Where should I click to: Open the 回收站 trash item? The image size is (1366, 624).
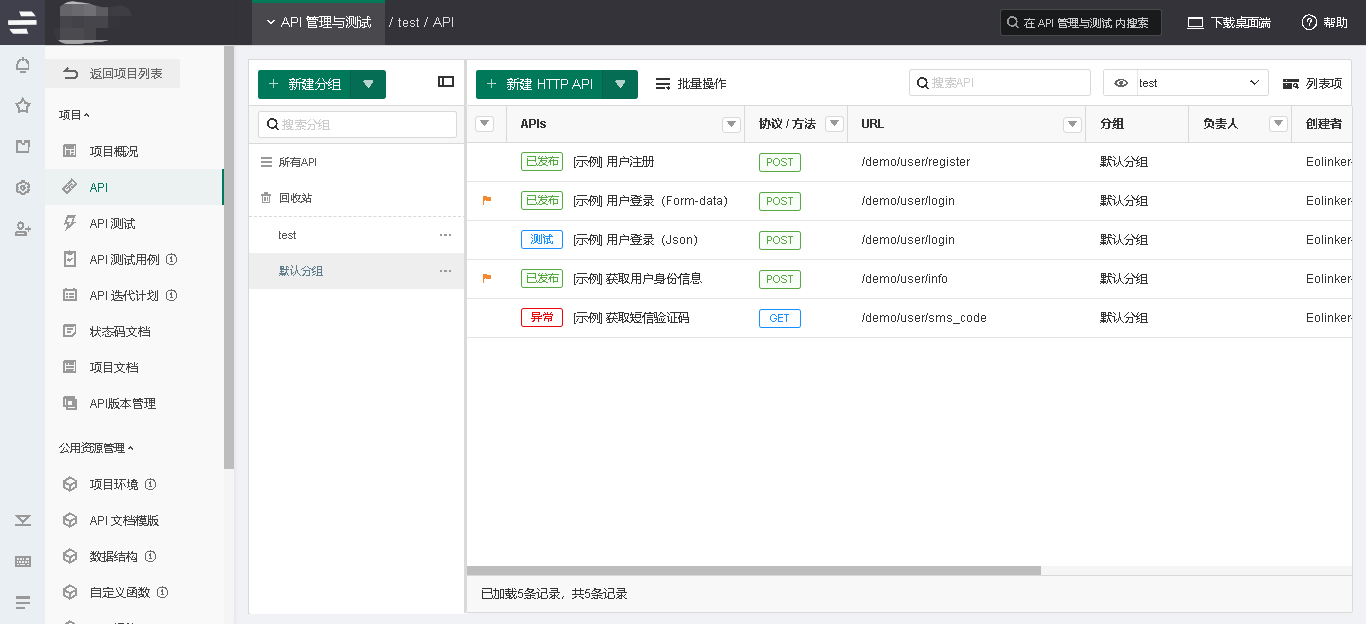pyautogui.click(x=295, y=198)
